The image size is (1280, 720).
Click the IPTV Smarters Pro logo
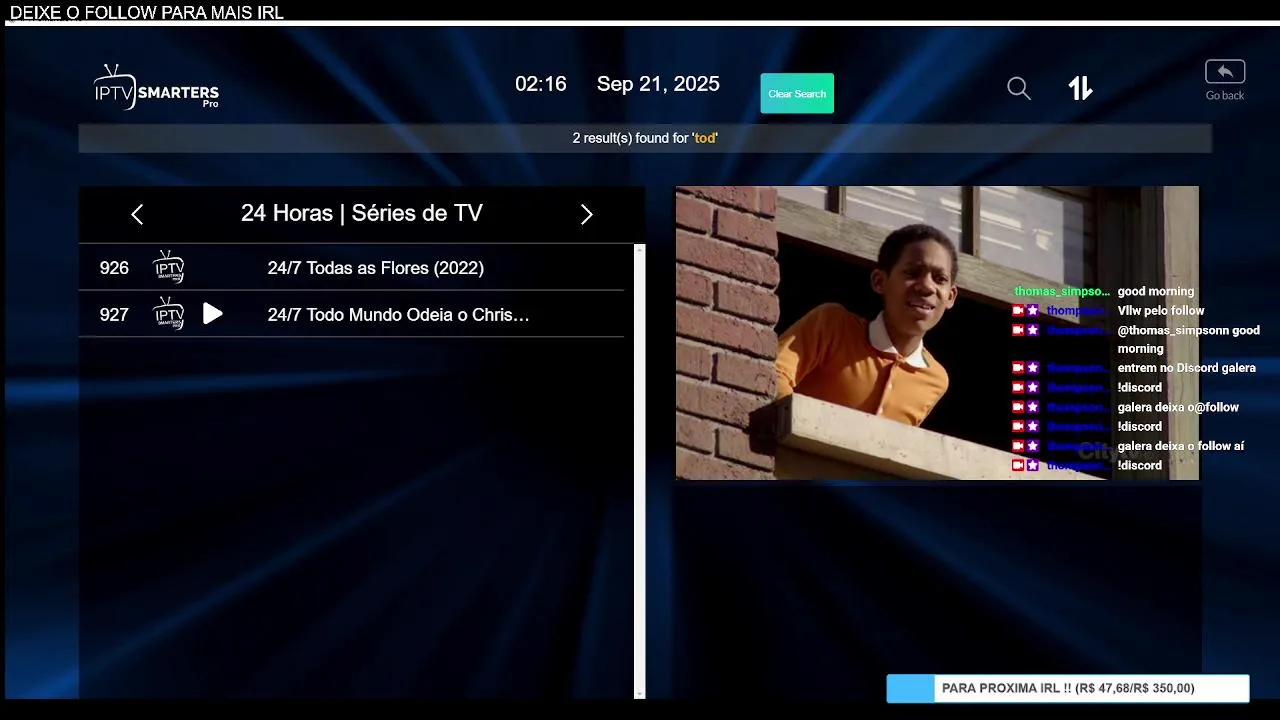(x=156, y=88)
